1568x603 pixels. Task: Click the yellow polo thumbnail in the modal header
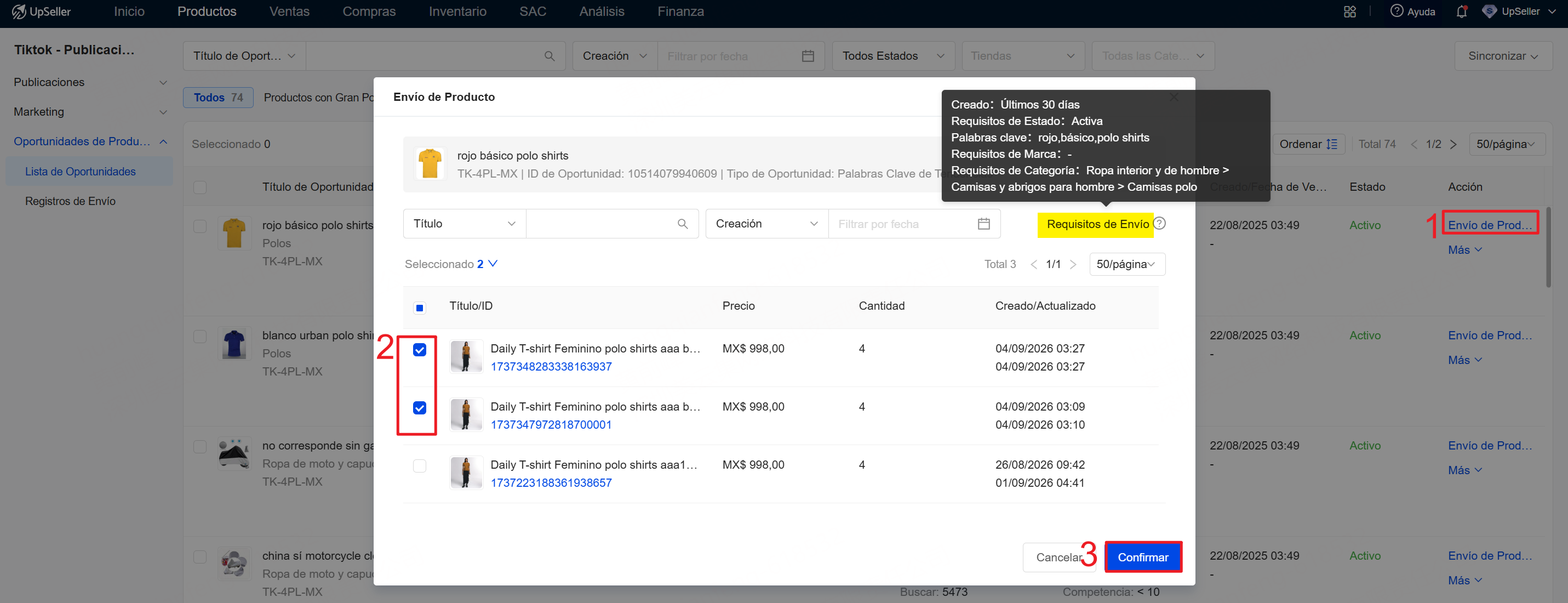coord(430,164)
